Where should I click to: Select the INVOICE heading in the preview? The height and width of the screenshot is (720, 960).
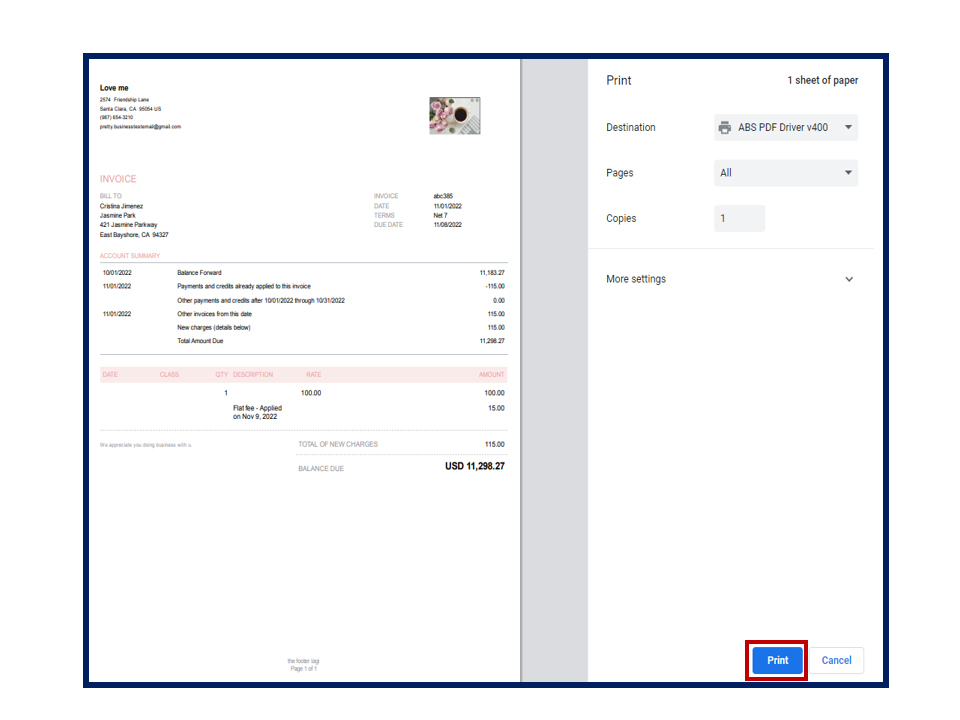pyautogui.click(x=119, y=178)
